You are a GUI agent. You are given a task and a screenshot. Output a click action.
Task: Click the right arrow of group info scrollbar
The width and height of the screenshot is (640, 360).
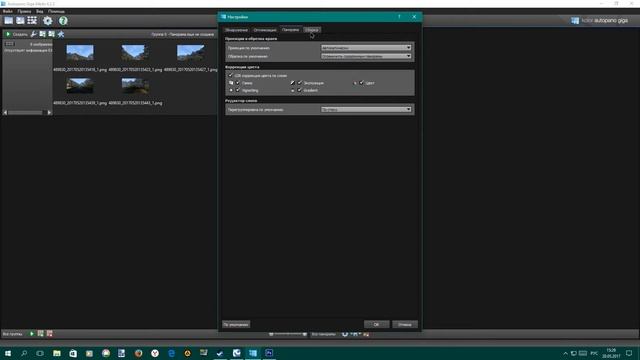[x=49, y=112]
